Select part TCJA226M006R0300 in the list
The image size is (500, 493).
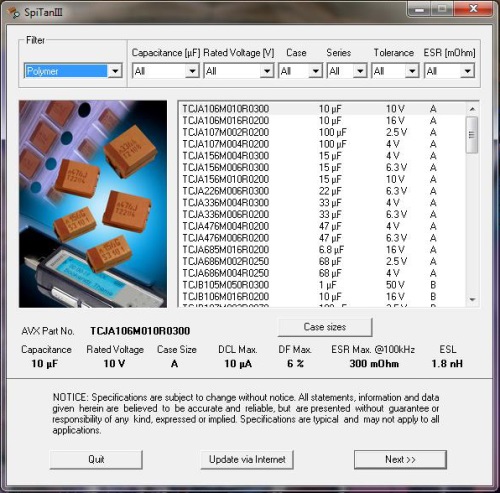click(x=322, y=191)
